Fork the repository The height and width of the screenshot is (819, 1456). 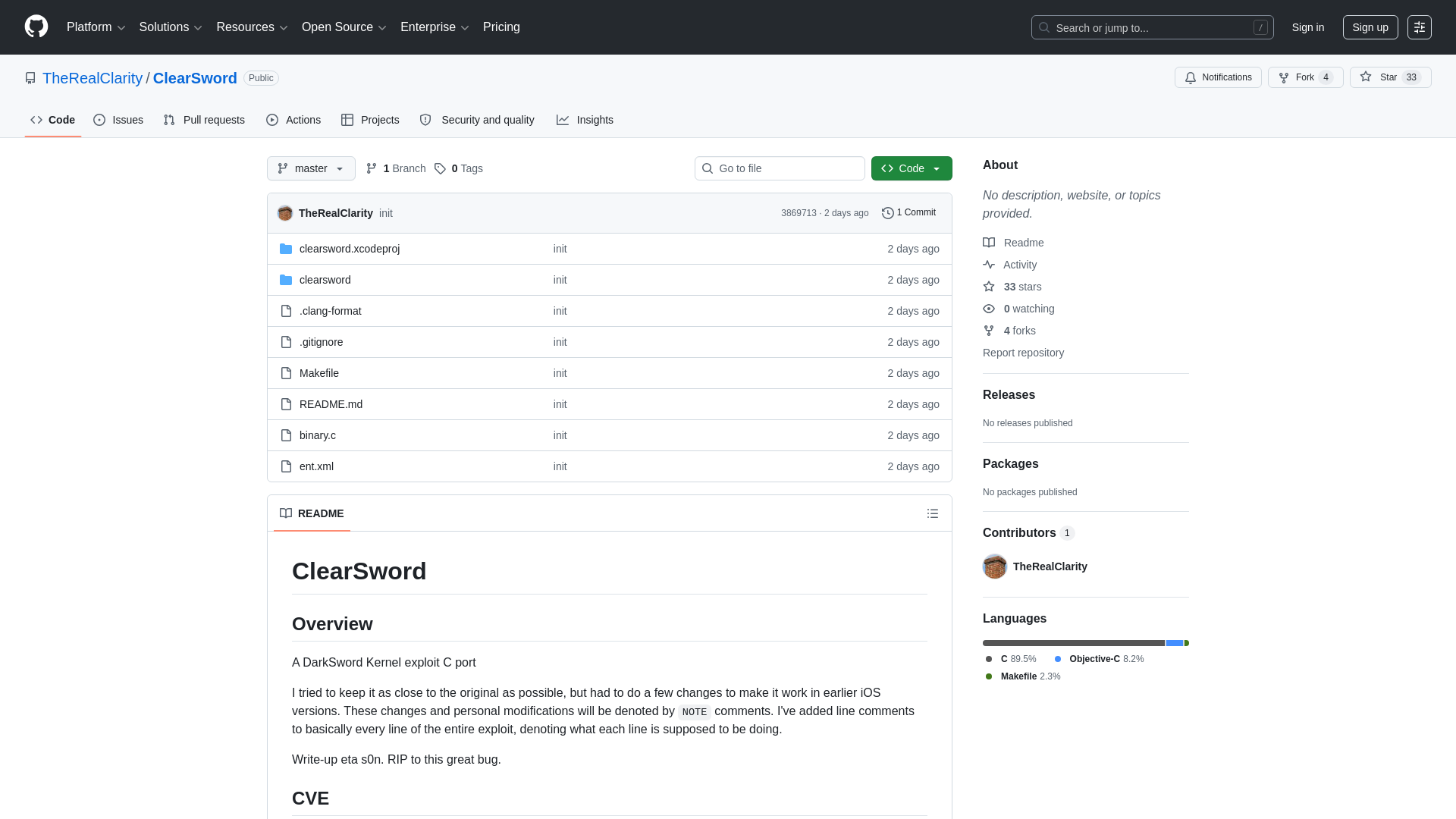click(1305, 77)
